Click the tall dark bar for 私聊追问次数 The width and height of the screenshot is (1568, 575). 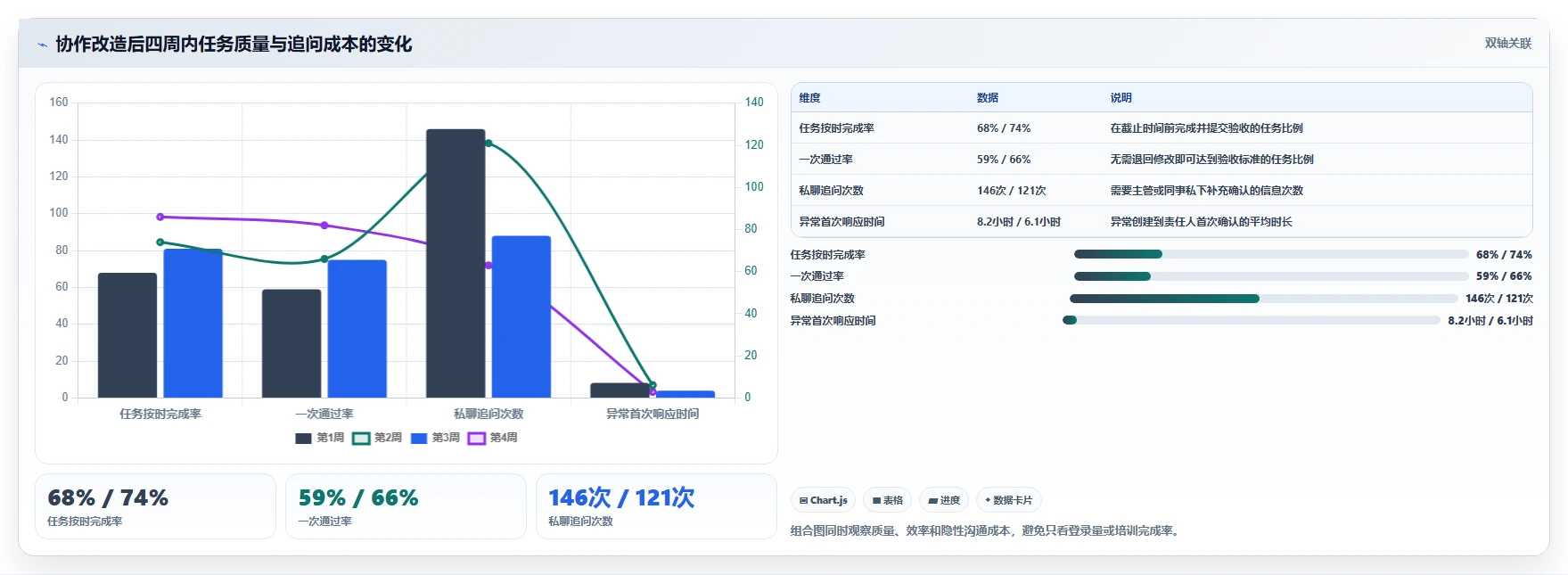point(456,263)
